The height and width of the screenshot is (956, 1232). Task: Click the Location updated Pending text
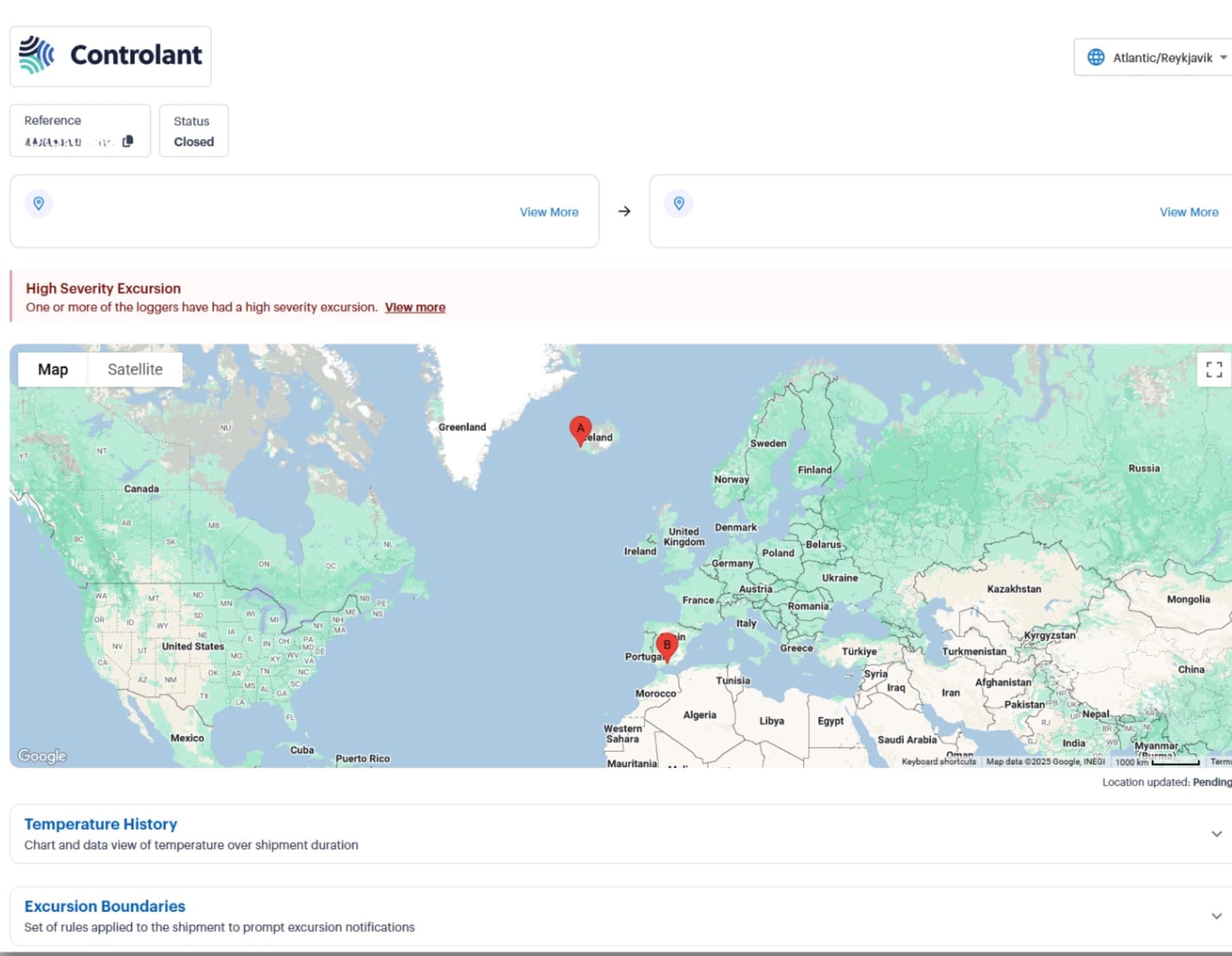[x=1167, y=782]
